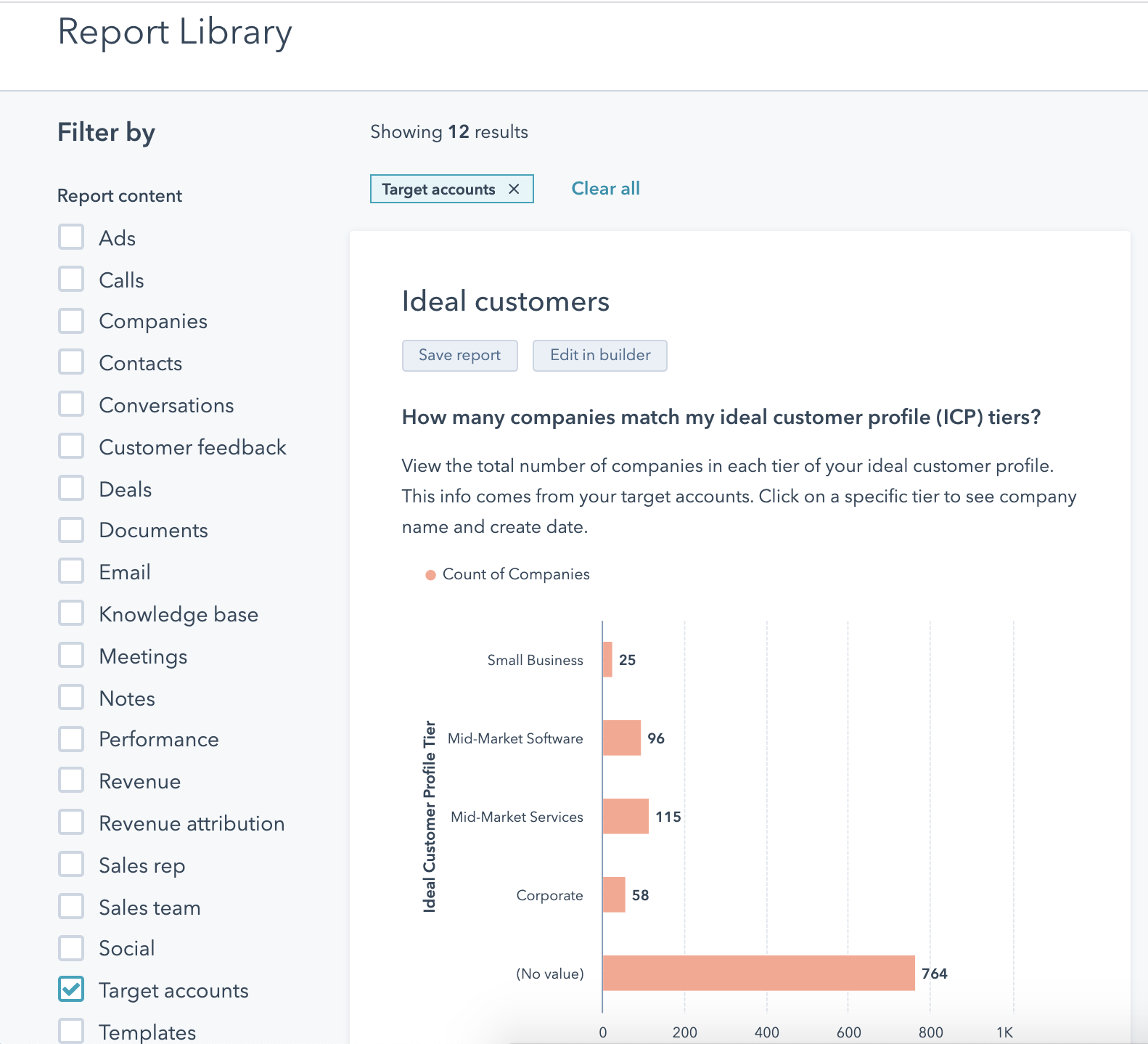This screenshot has width=1148, height=1044.
Task: Enable the Sales team checkbox
Action: 71,907
